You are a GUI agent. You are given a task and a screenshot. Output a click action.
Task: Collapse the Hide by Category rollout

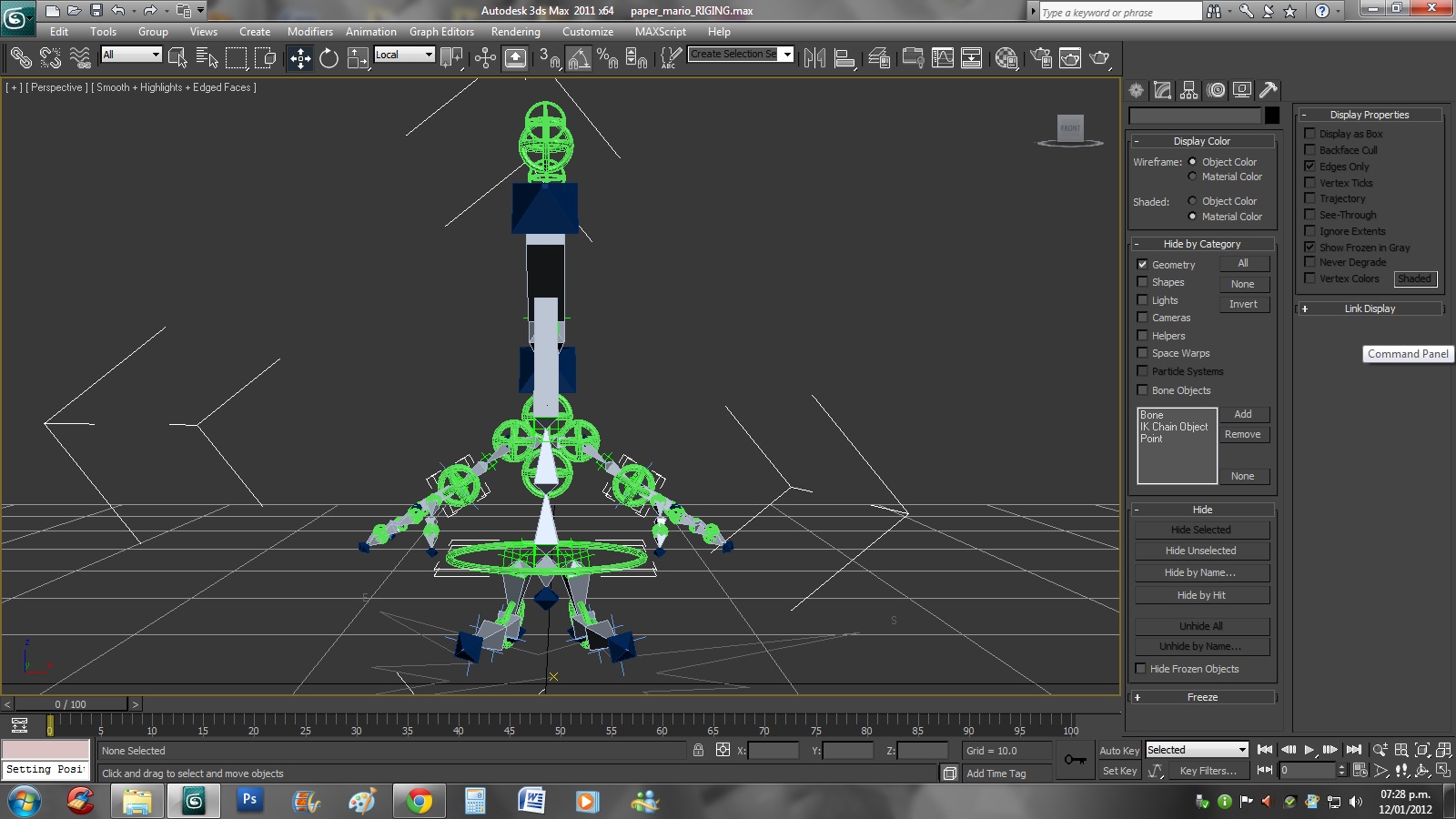pos(1202,244)
